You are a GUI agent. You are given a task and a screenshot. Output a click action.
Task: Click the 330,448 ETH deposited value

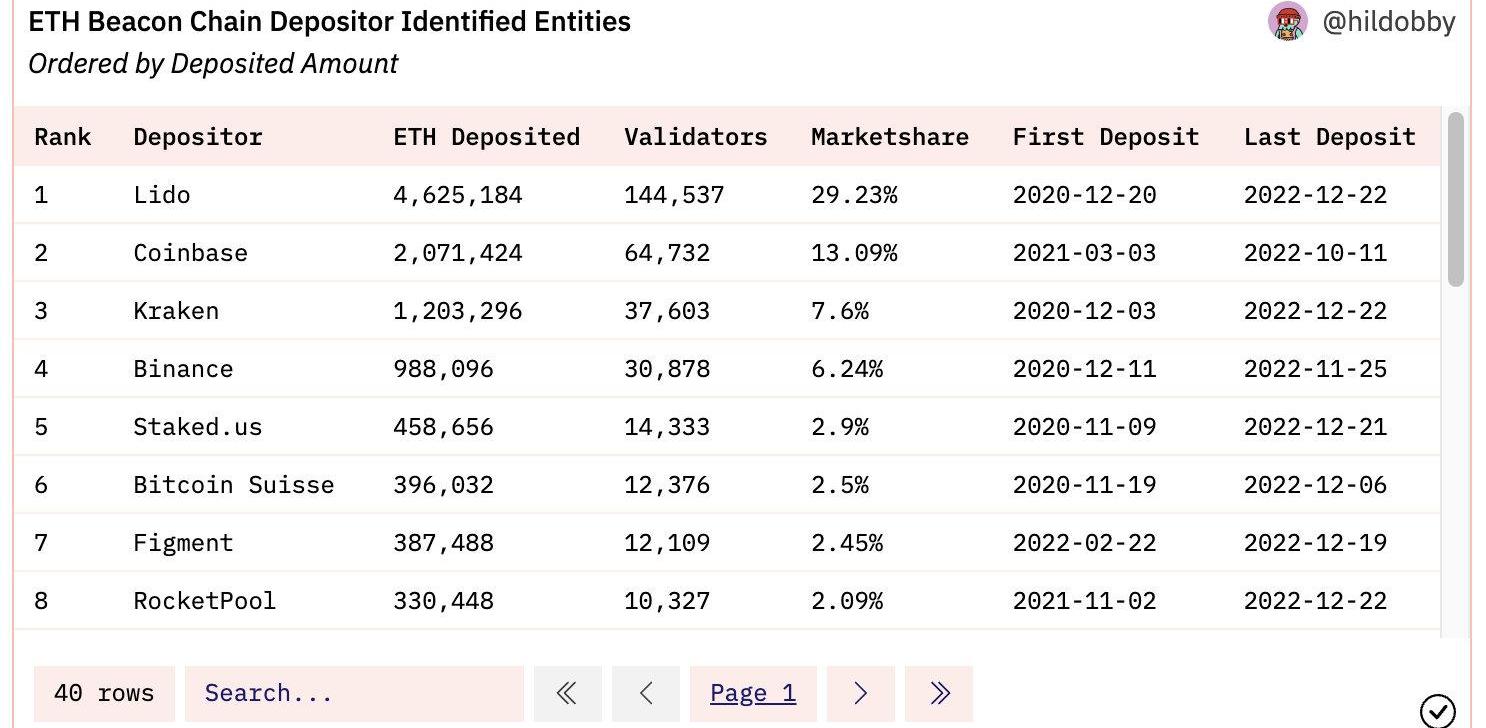point(444,601)
